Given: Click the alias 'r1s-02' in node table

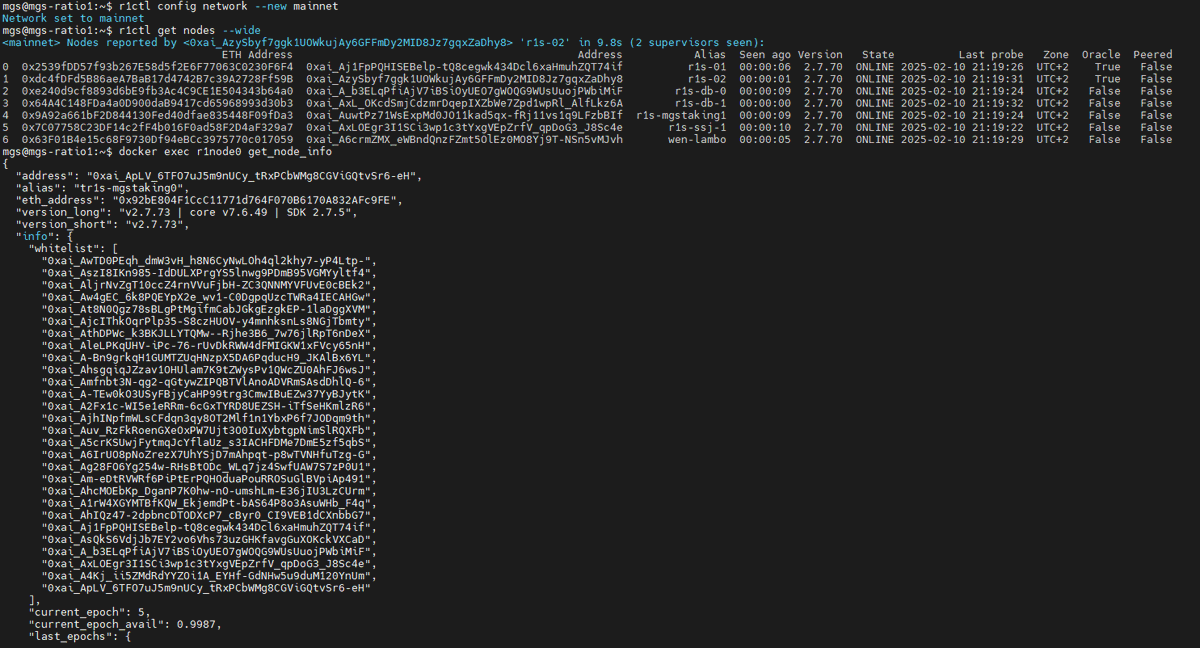Looking at the screenshot, I should [x=707, y=78].
